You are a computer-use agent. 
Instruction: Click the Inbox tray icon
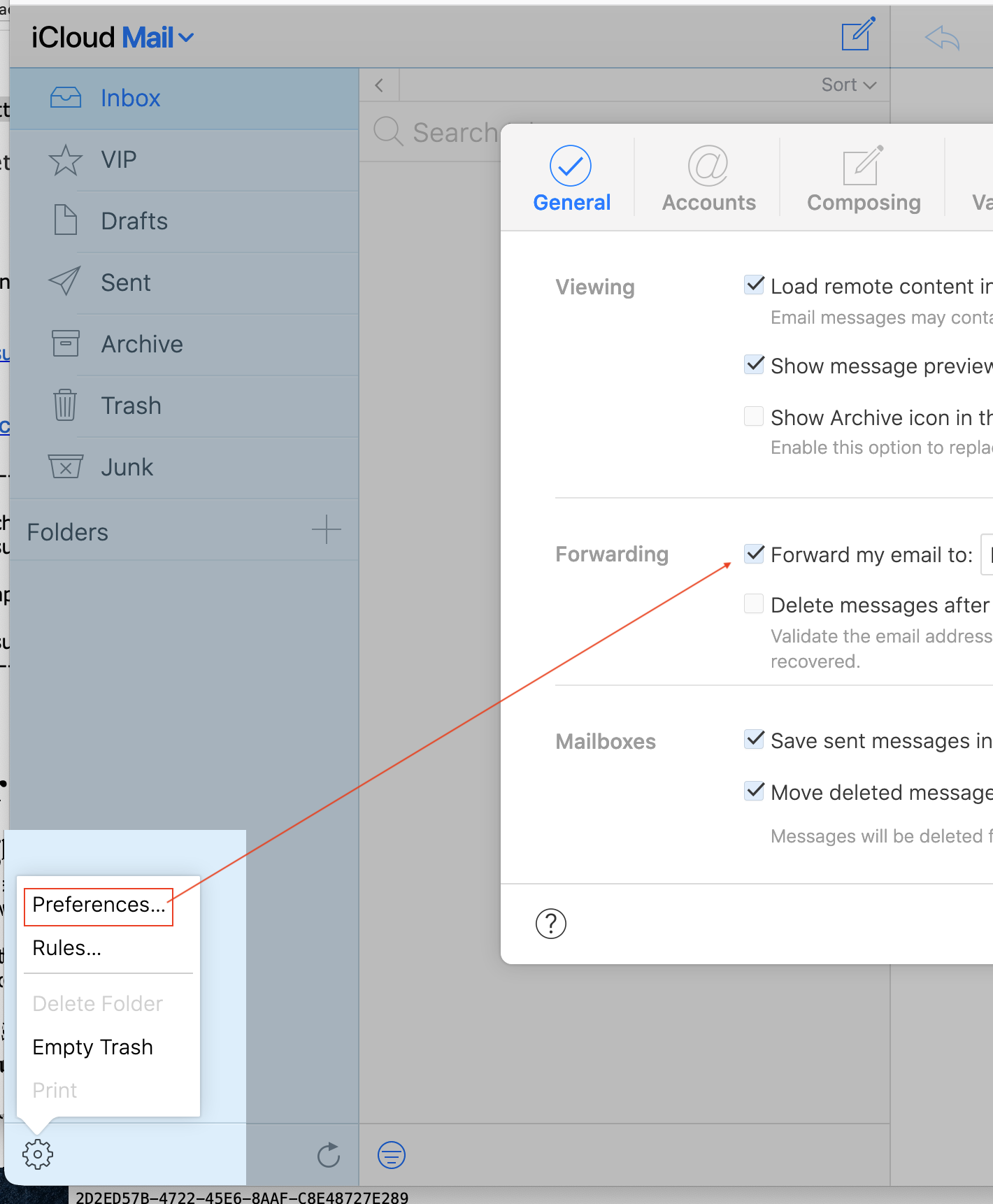coord(66,97)
